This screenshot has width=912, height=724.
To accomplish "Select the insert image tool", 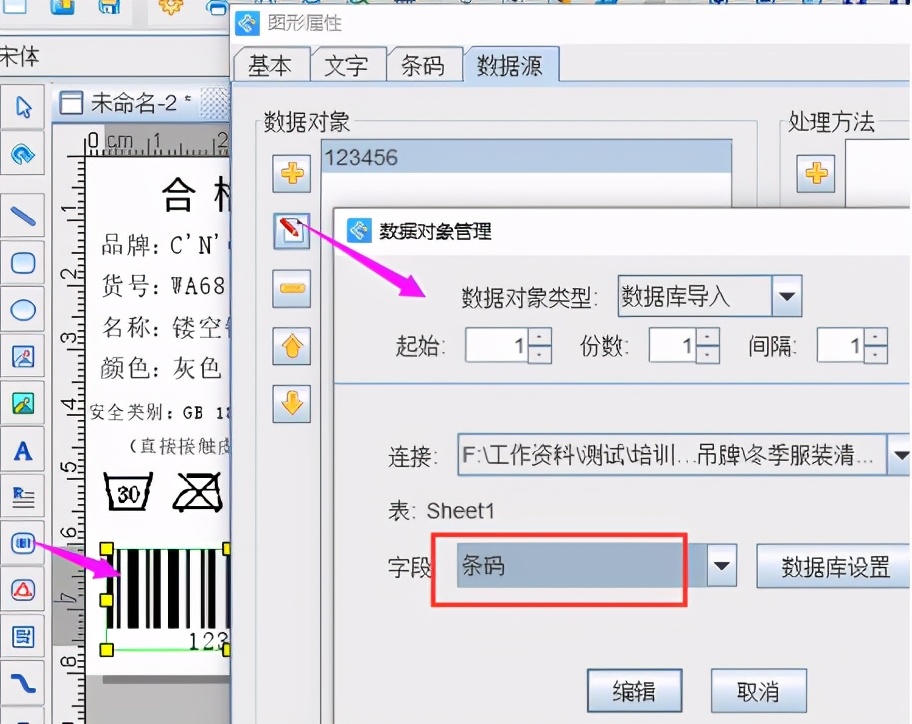I will click(23, 358).
